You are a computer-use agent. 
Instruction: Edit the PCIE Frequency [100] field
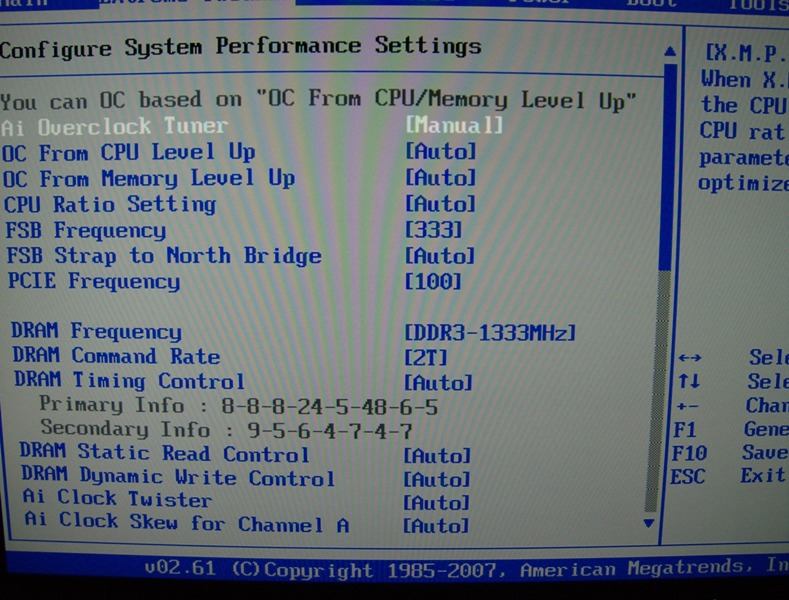pyautogui.click(x=433, y=281)
